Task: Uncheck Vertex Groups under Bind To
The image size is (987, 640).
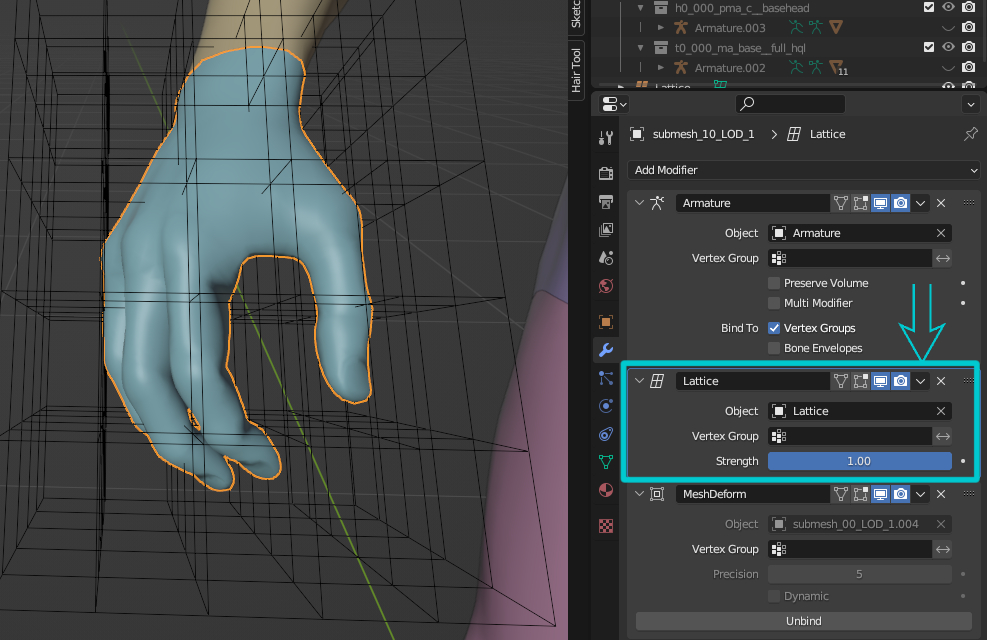Action: coord(774,328)
